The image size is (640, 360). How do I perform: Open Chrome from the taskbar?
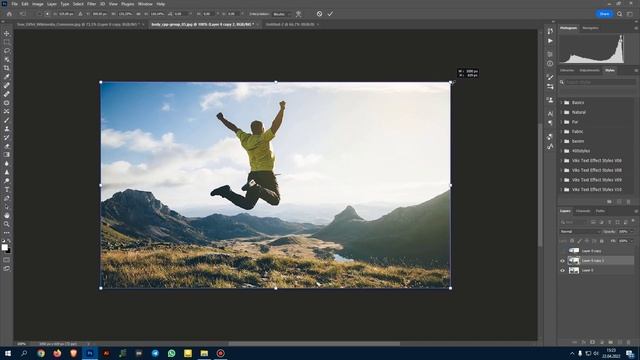(41, 353)
